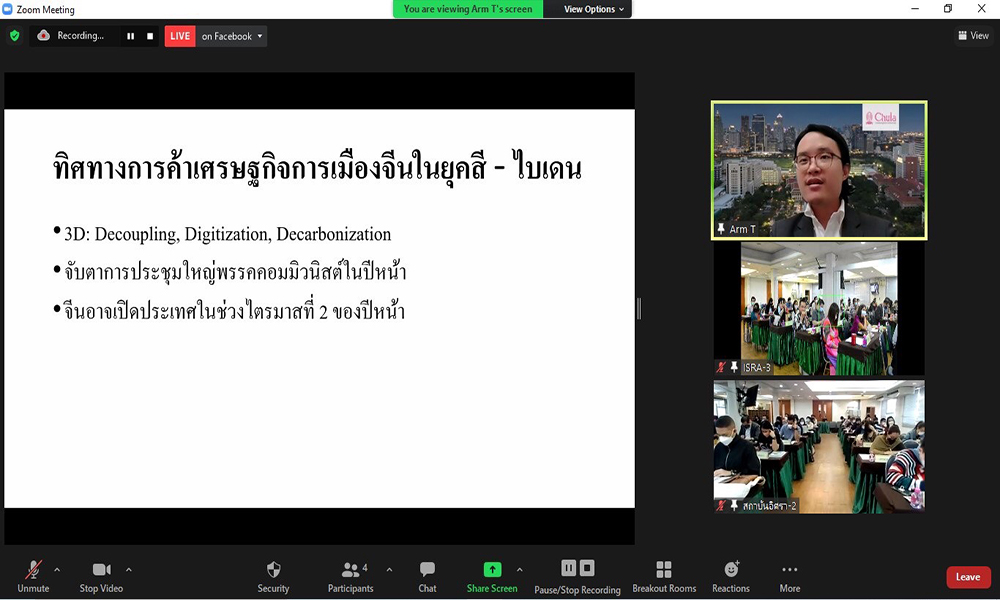Open the Chat window
1000x600 pixels.
(x=427, y=575)
